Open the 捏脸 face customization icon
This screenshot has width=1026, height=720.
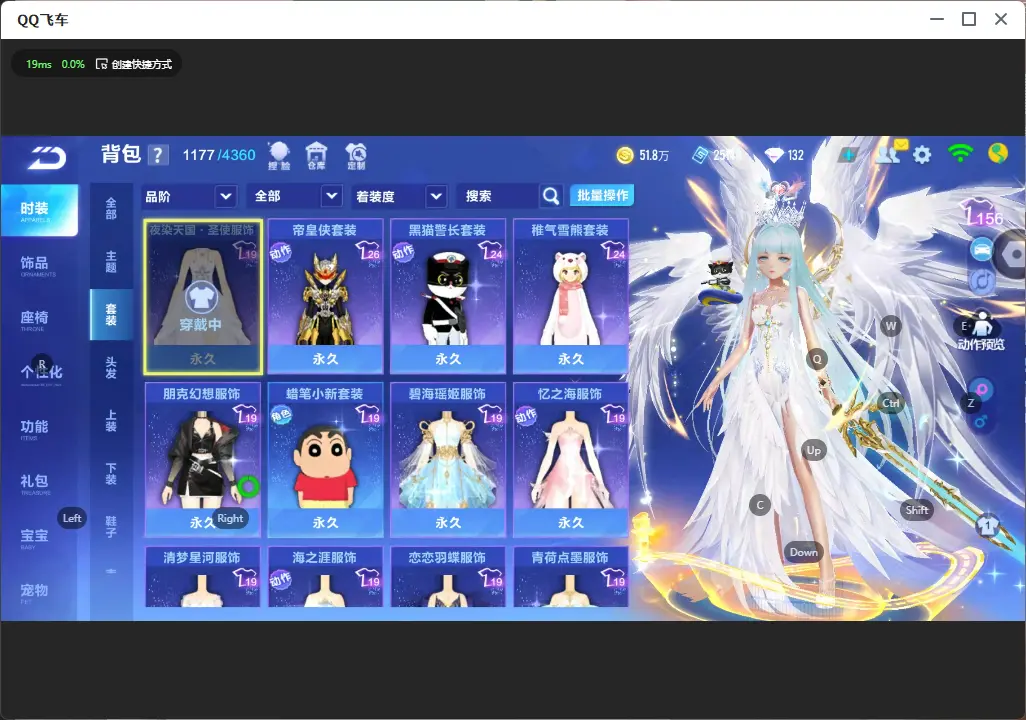(x=279, y=156)
